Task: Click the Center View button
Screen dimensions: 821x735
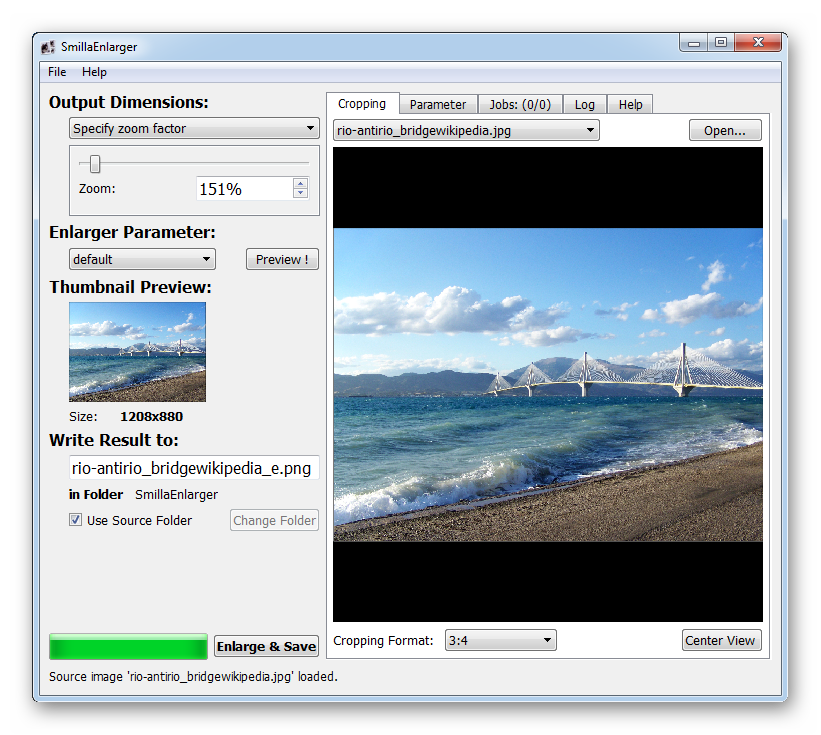Action: pyautogui.click(x=721, y=640)
